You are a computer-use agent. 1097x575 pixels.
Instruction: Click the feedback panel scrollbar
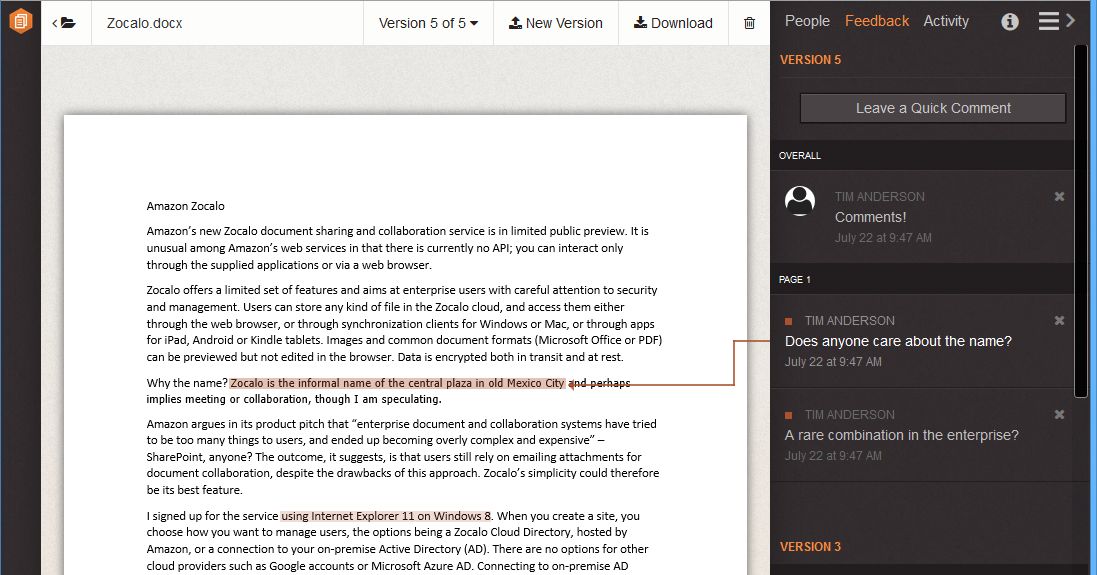[x=1081, y=220]
